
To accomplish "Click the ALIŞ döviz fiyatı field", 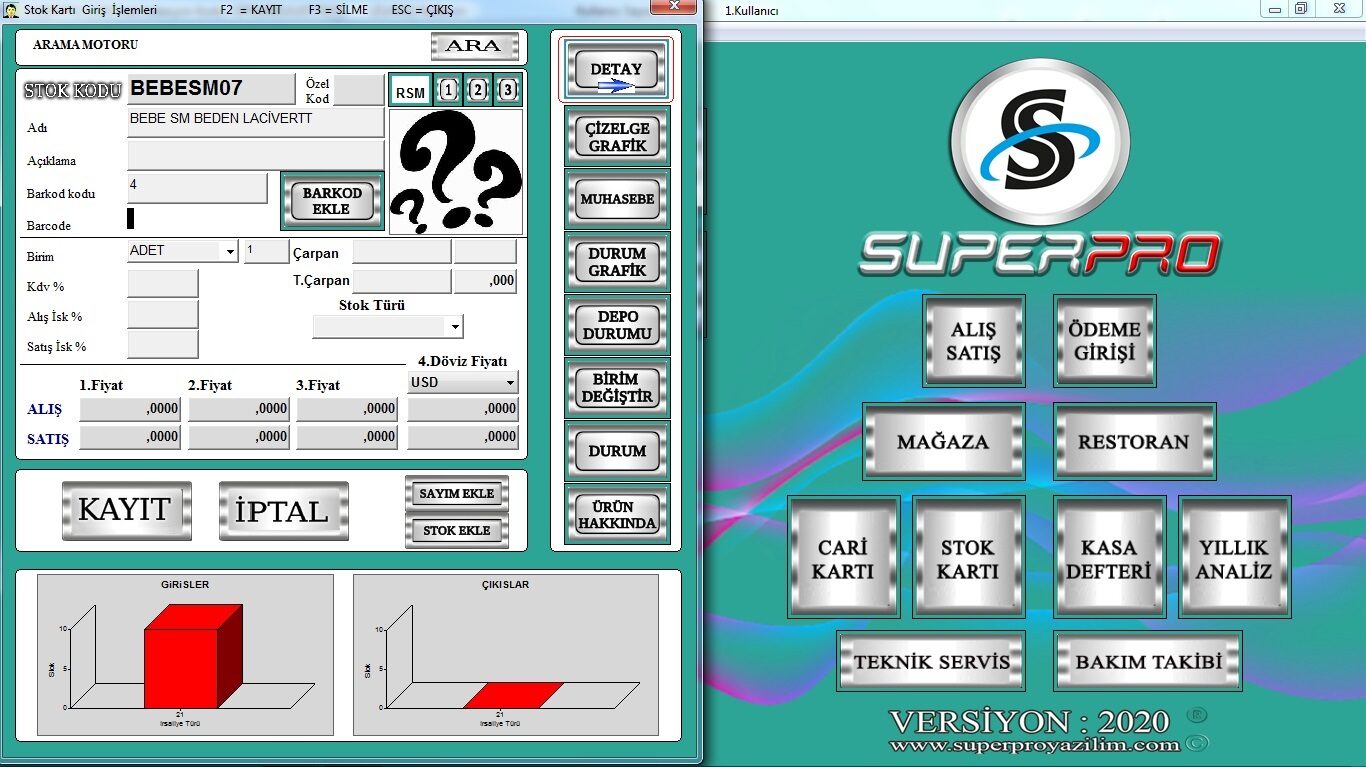I will [x=463, y=408].
